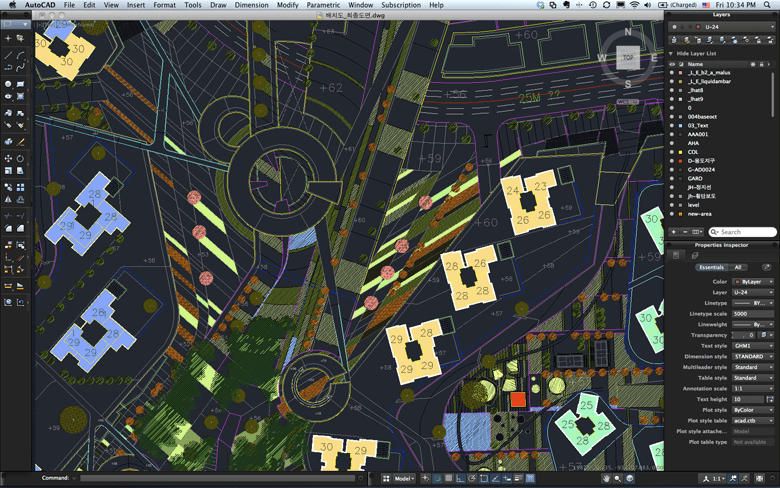This screenshot has height=488, width=780.
Task: Open the Parametric menu
Action: click(323, 5)
